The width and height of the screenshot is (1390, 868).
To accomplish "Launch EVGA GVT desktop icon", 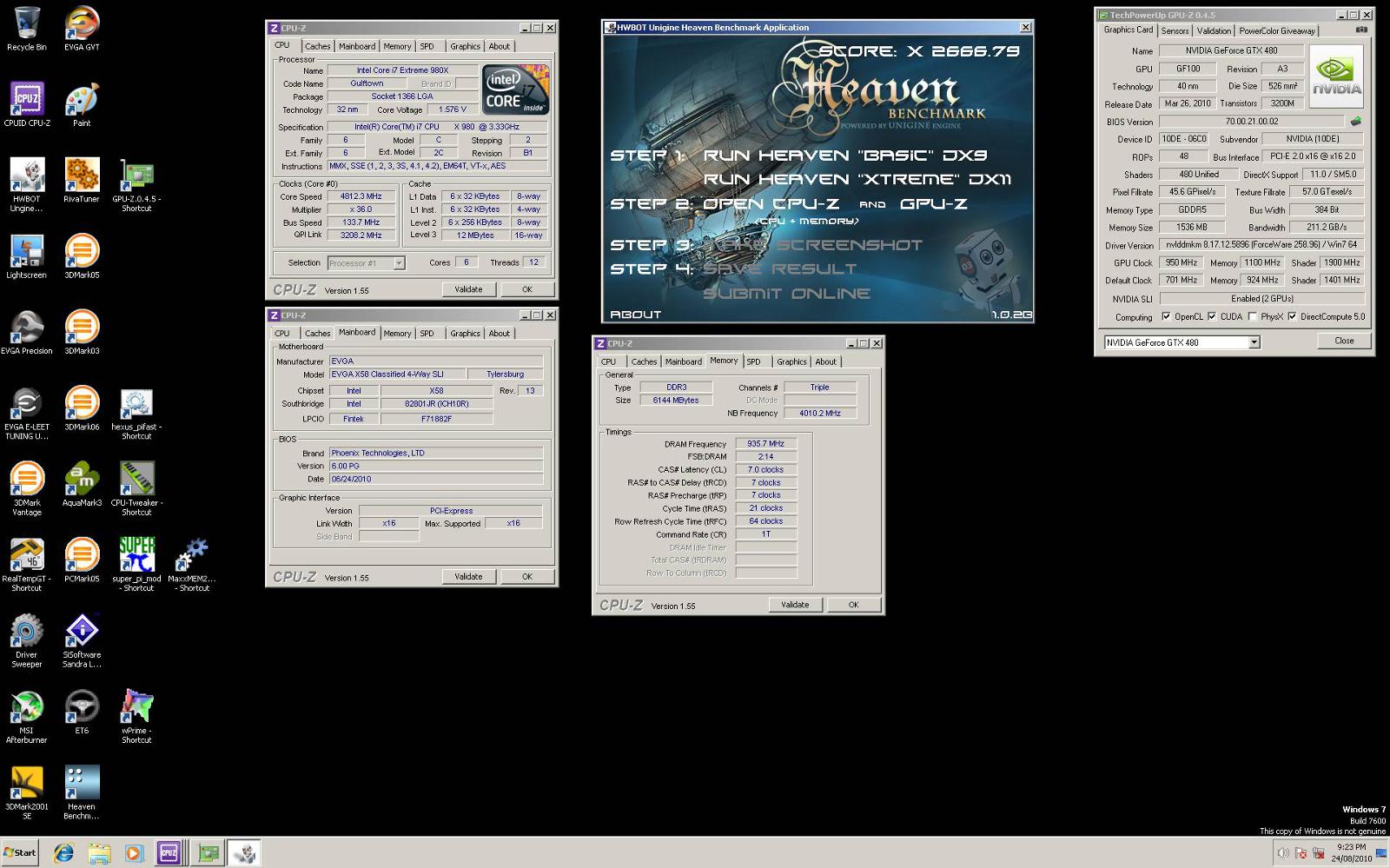I will (82, 27).
